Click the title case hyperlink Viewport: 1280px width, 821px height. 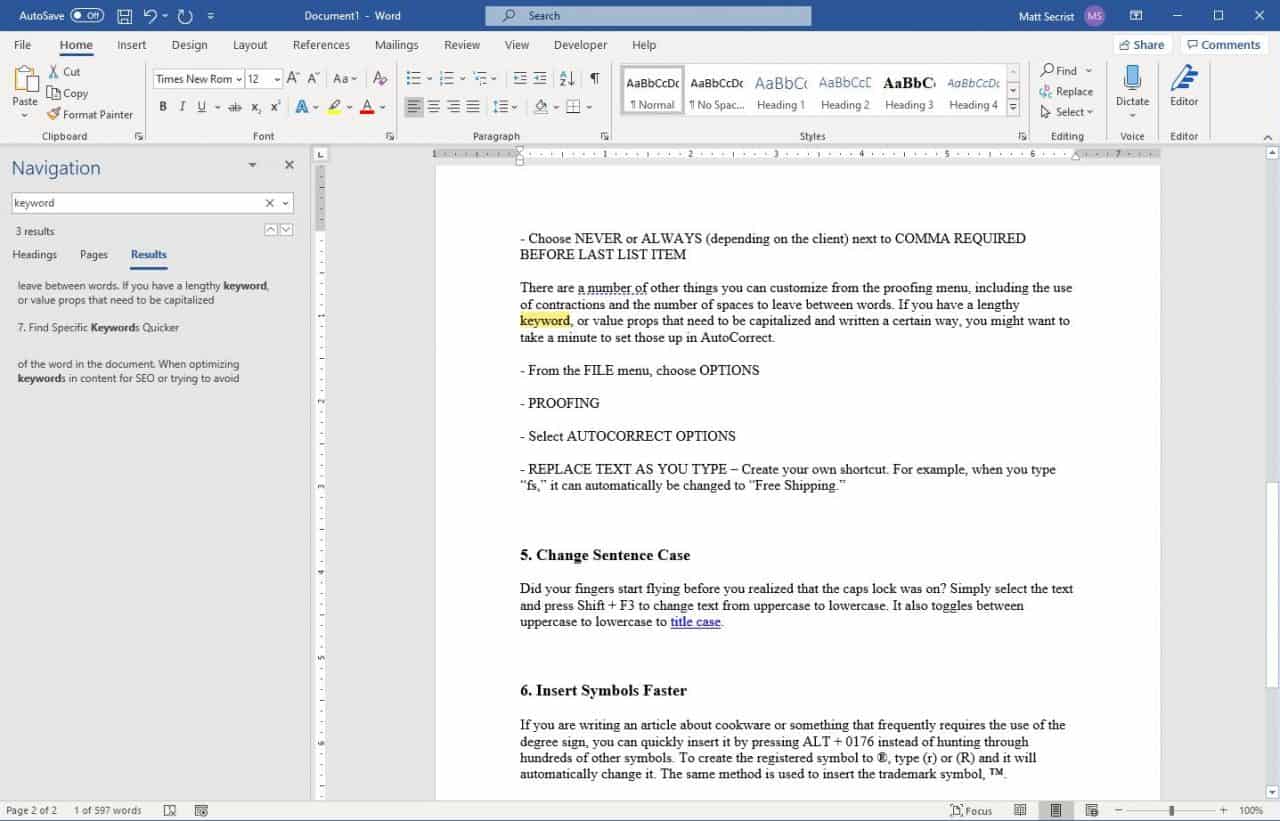coord(695,621)
